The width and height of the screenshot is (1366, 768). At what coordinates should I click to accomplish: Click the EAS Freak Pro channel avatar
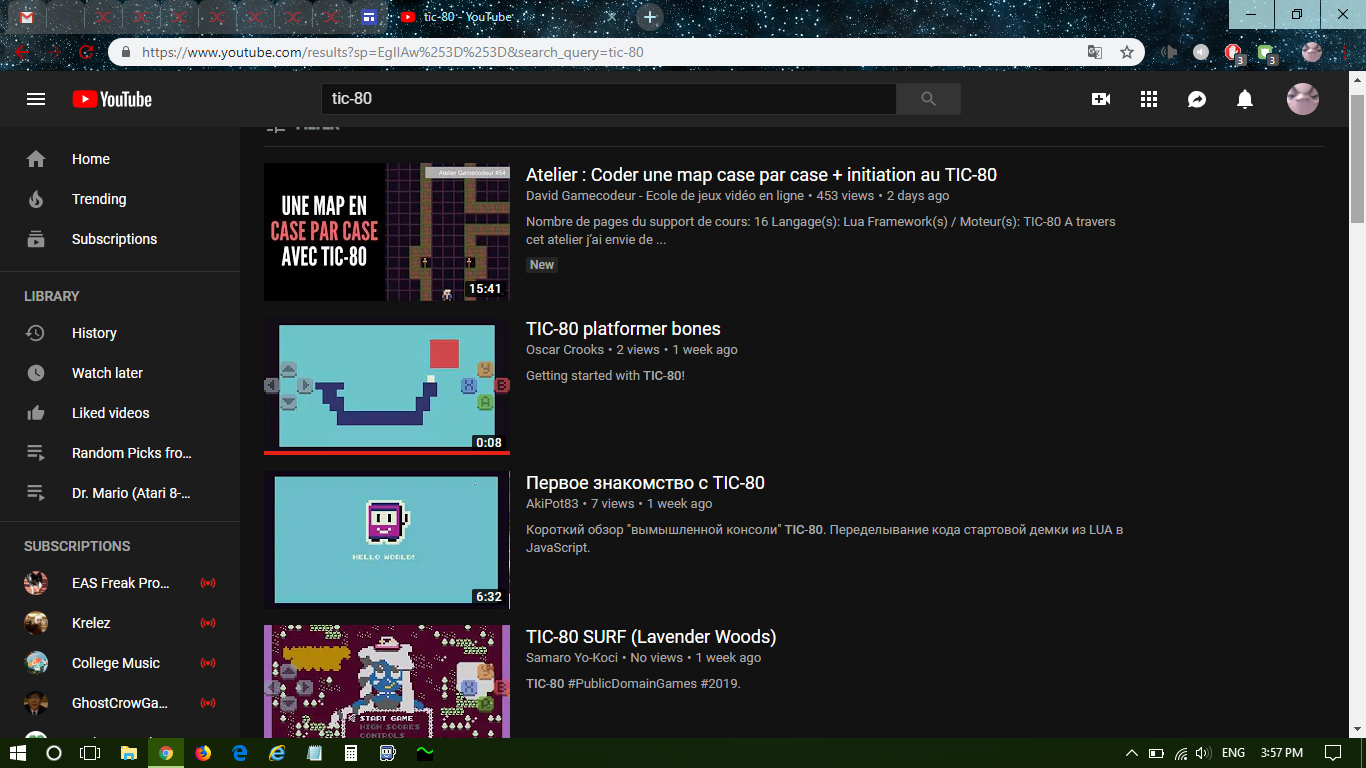36,583
